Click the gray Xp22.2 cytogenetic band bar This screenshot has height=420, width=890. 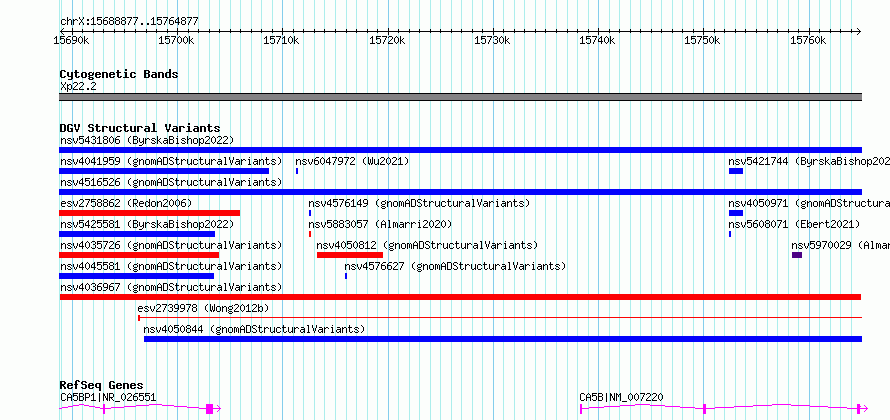[460, 97]
